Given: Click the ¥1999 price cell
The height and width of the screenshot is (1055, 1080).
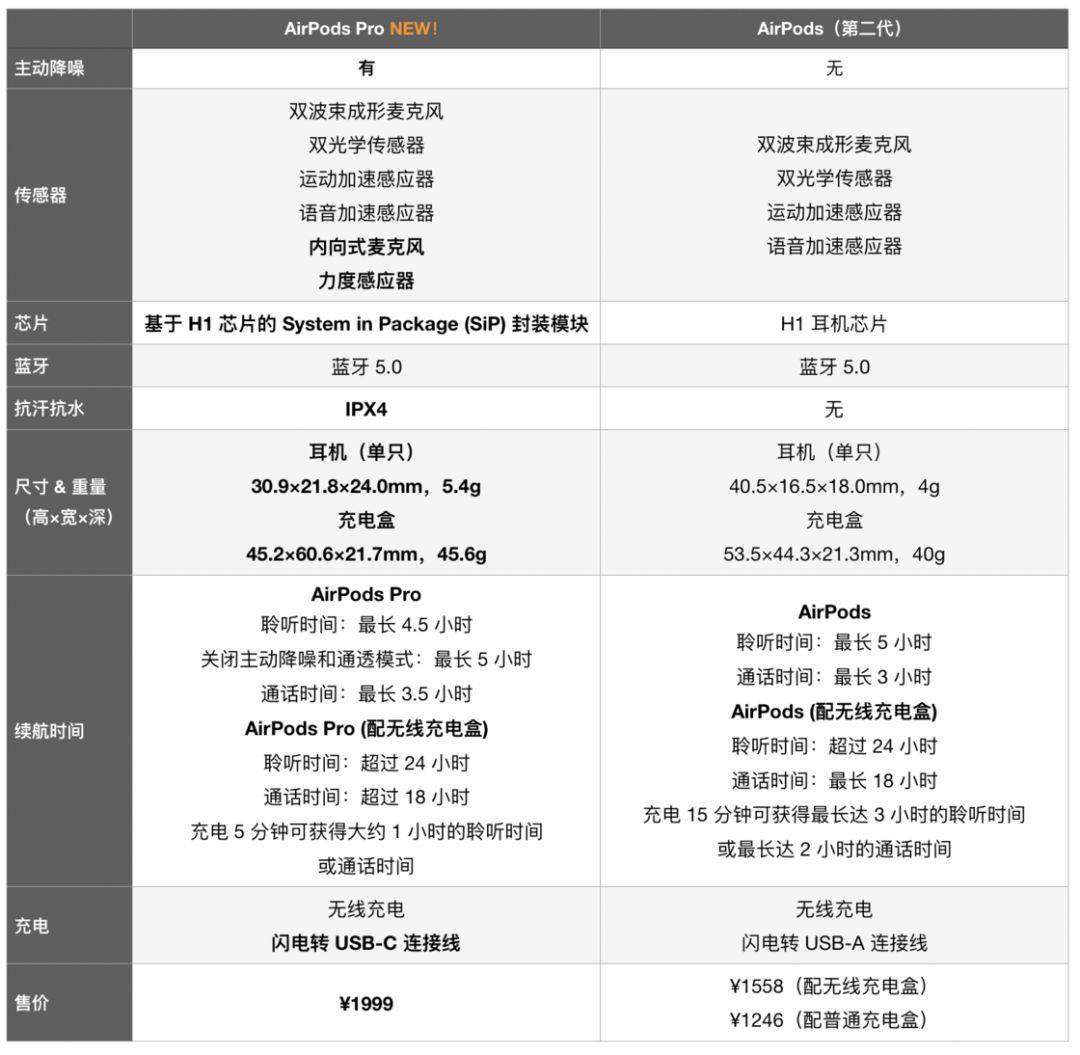Looking at the screenshot, I should point(366,1003).
